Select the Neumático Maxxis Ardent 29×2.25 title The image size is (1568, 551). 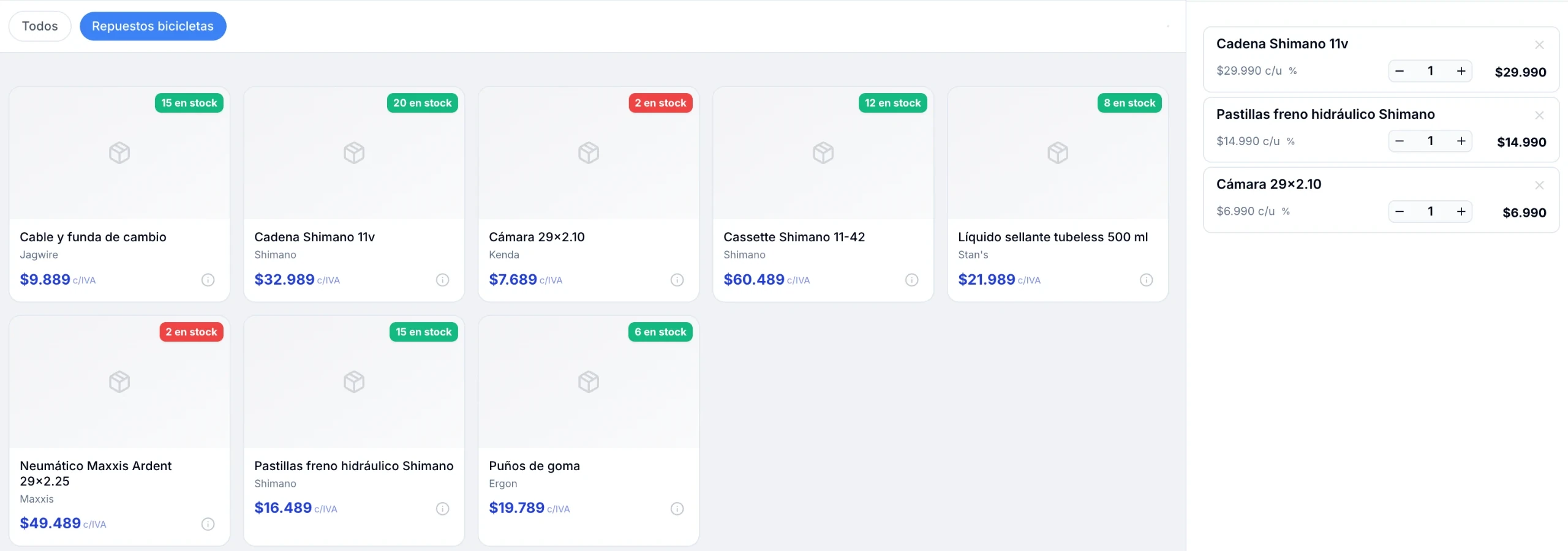96,473
